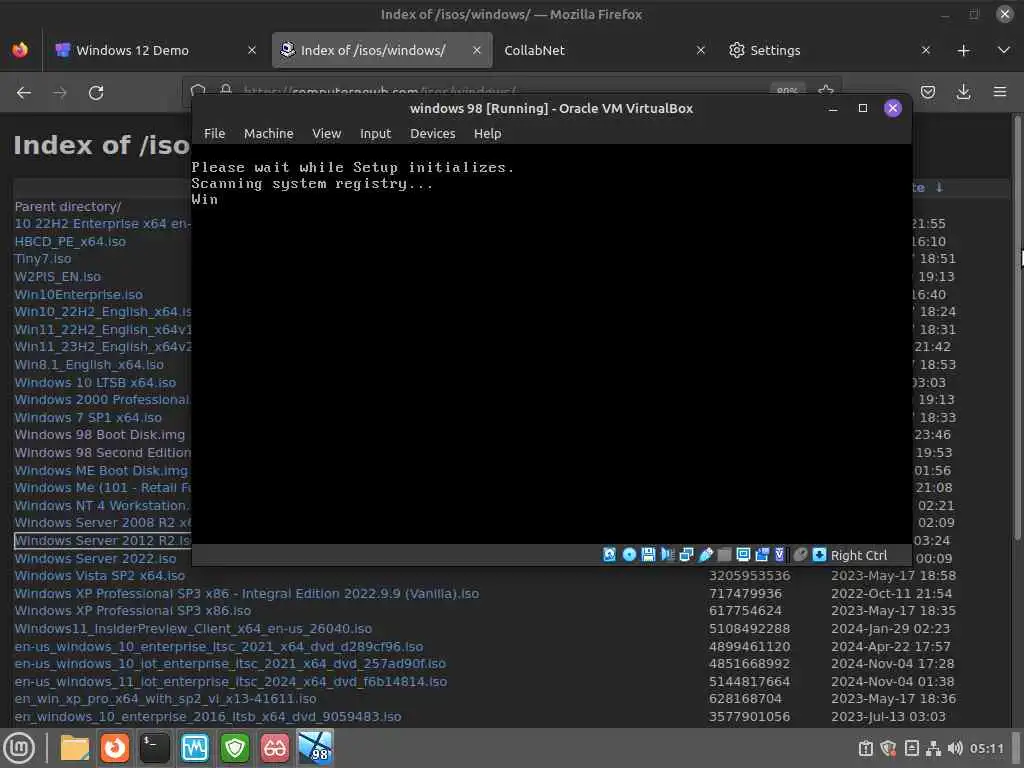Open the system monitor icon in the taskbar
This screenshot has width=1024, height=768.
point(195,748)
